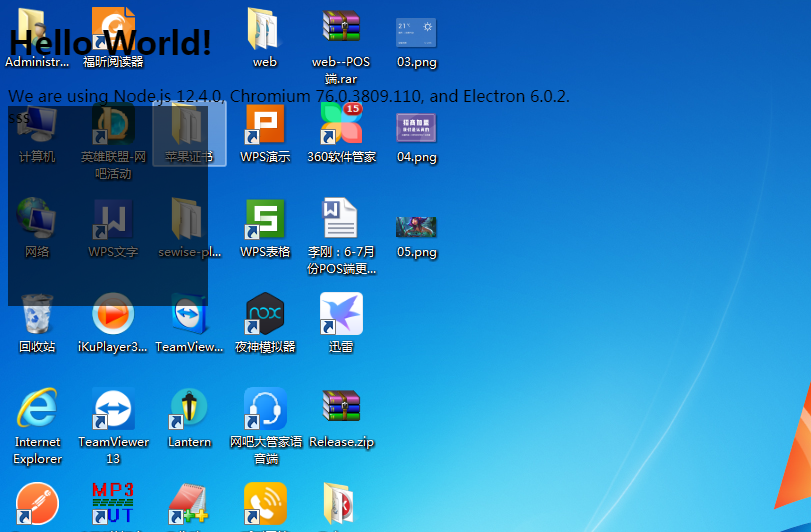
Task: Click the "We are using Node.js 12.4.0" line
Action: [x=289, y=96]
